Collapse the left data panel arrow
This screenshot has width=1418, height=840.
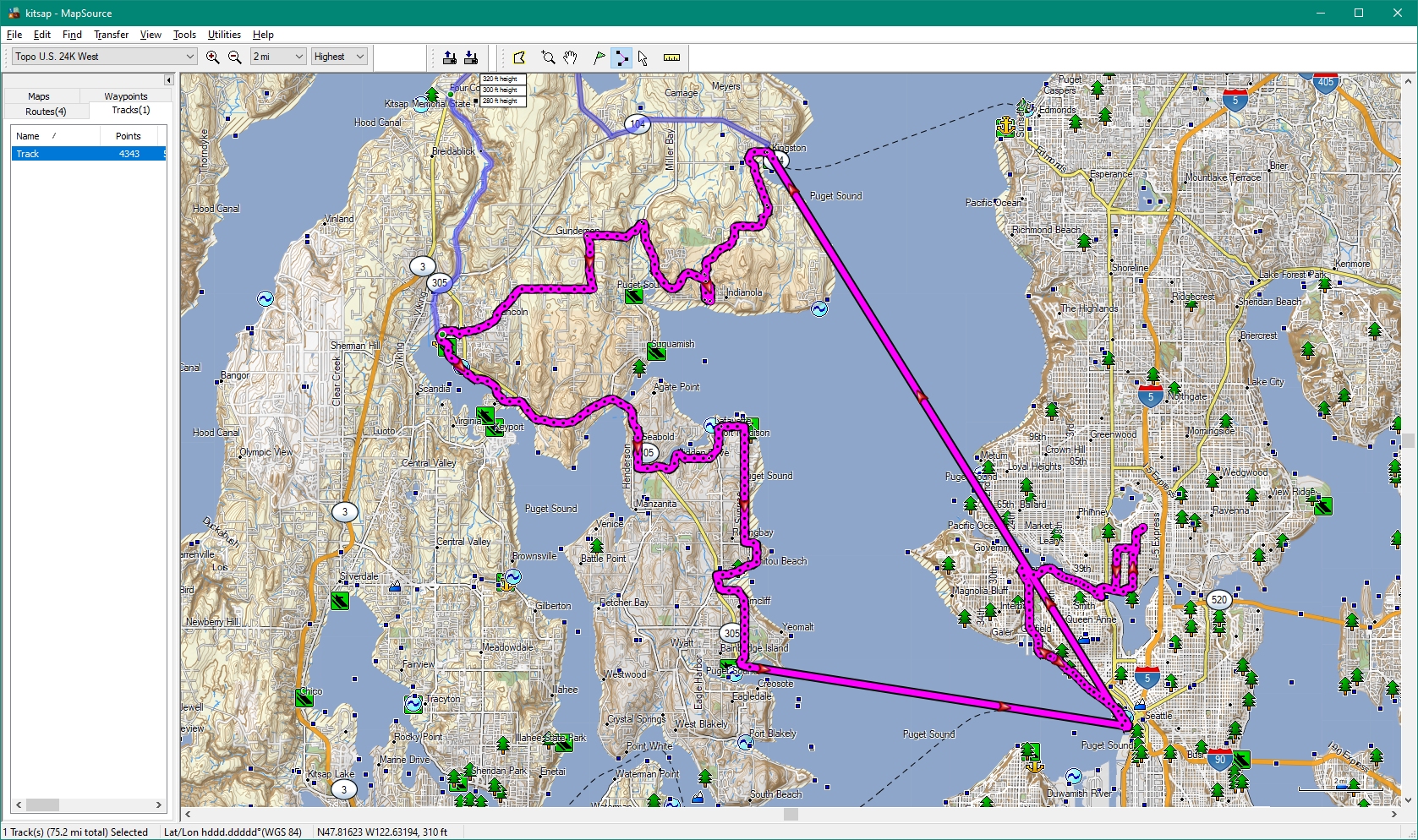pyautogui.click(x=168, y=80)
